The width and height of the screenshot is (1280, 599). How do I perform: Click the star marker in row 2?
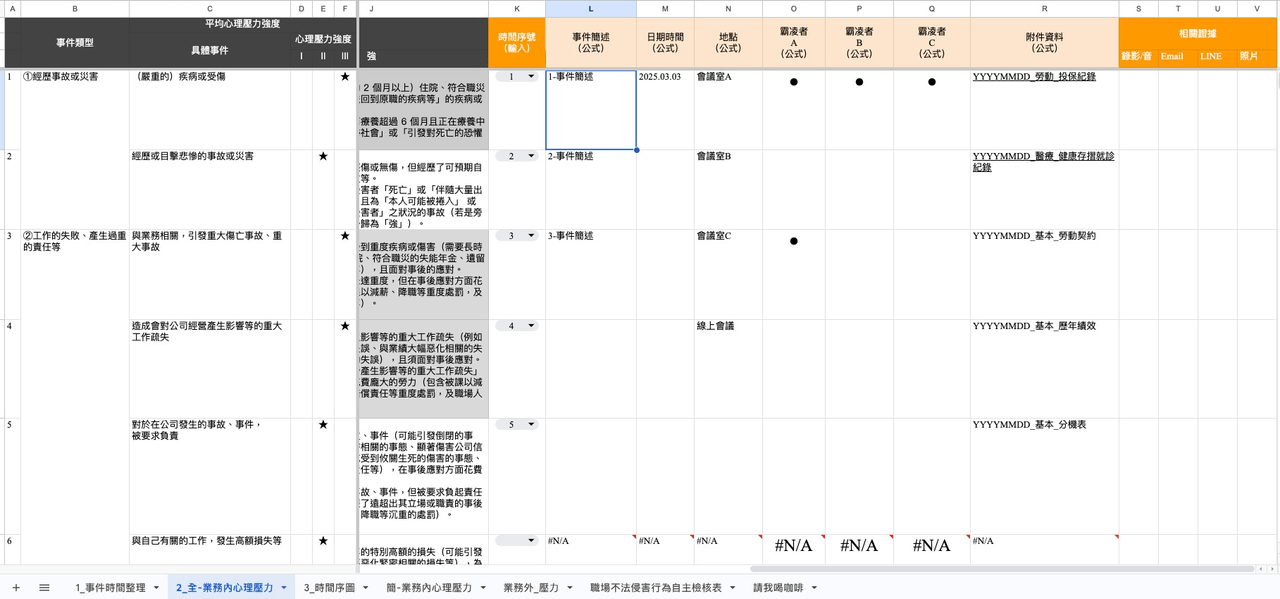pyautogui.click(x=323, y=156)
